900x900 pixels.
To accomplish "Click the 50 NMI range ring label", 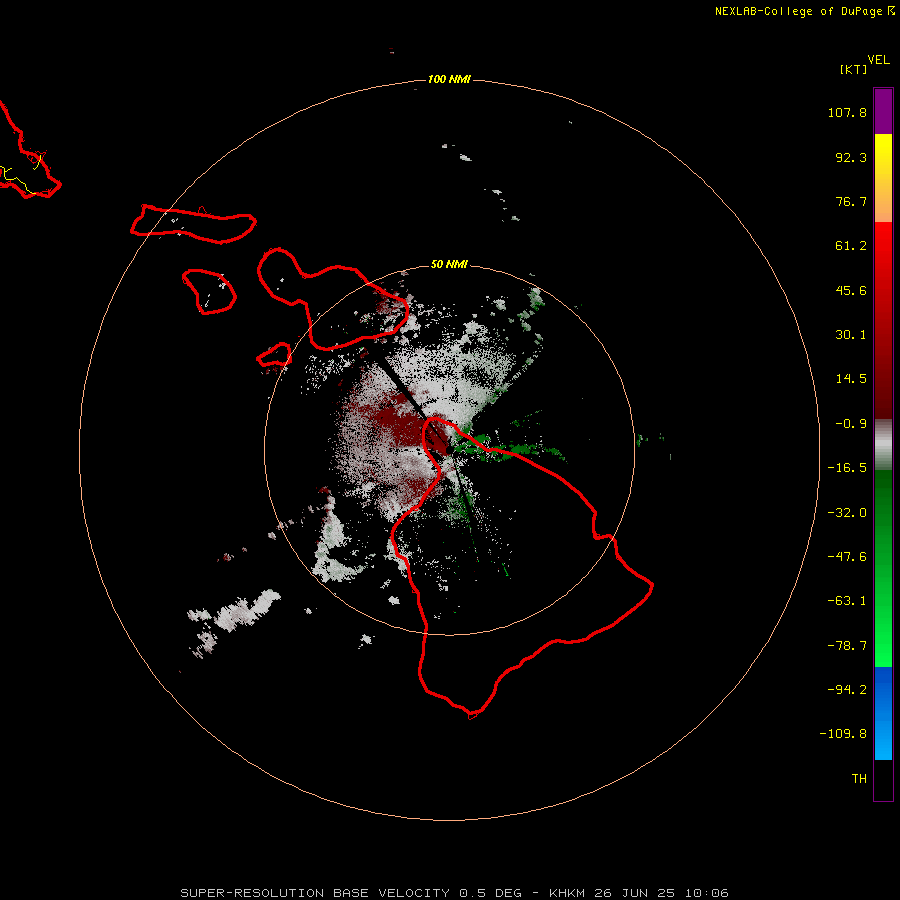I will click(x=449, y=264).
